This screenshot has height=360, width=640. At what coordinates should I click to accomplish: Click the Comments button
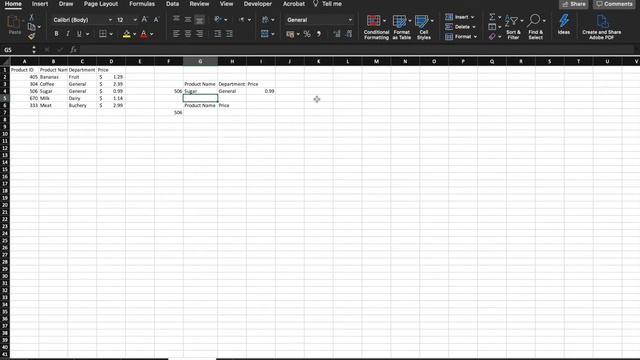[614, 4]
